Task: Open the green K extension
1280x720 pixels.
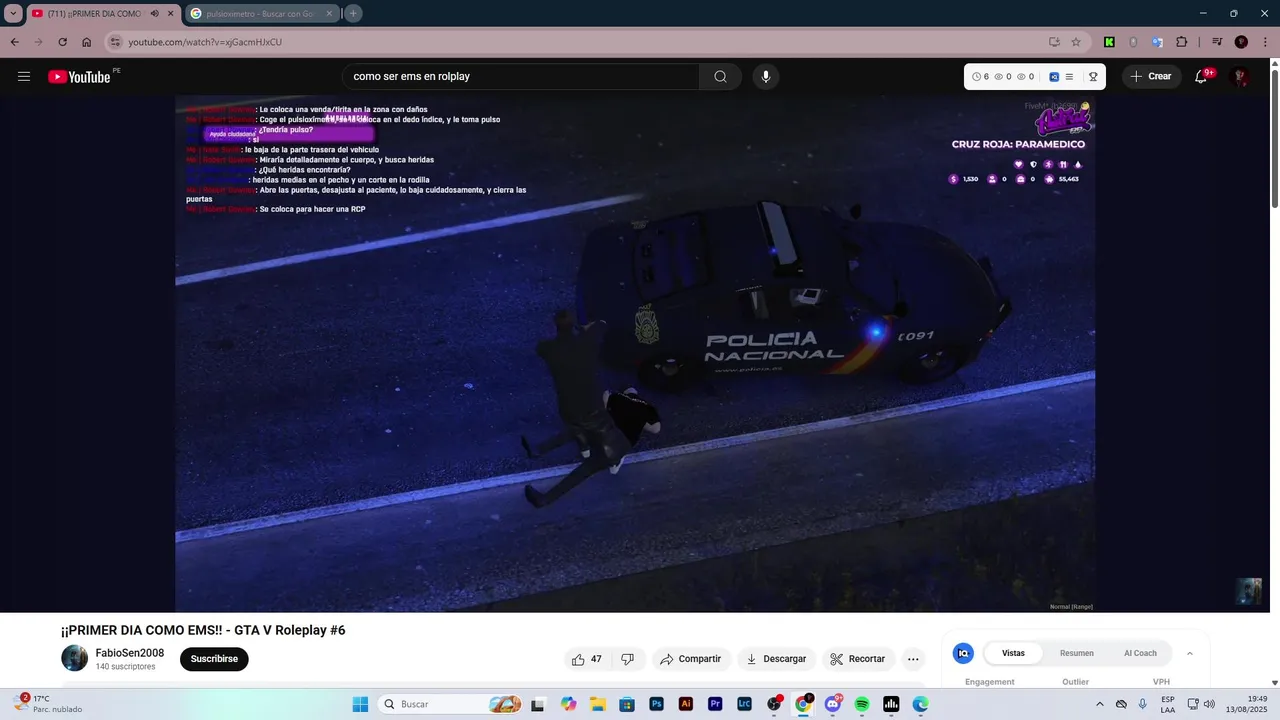Action: [1109, 42]
